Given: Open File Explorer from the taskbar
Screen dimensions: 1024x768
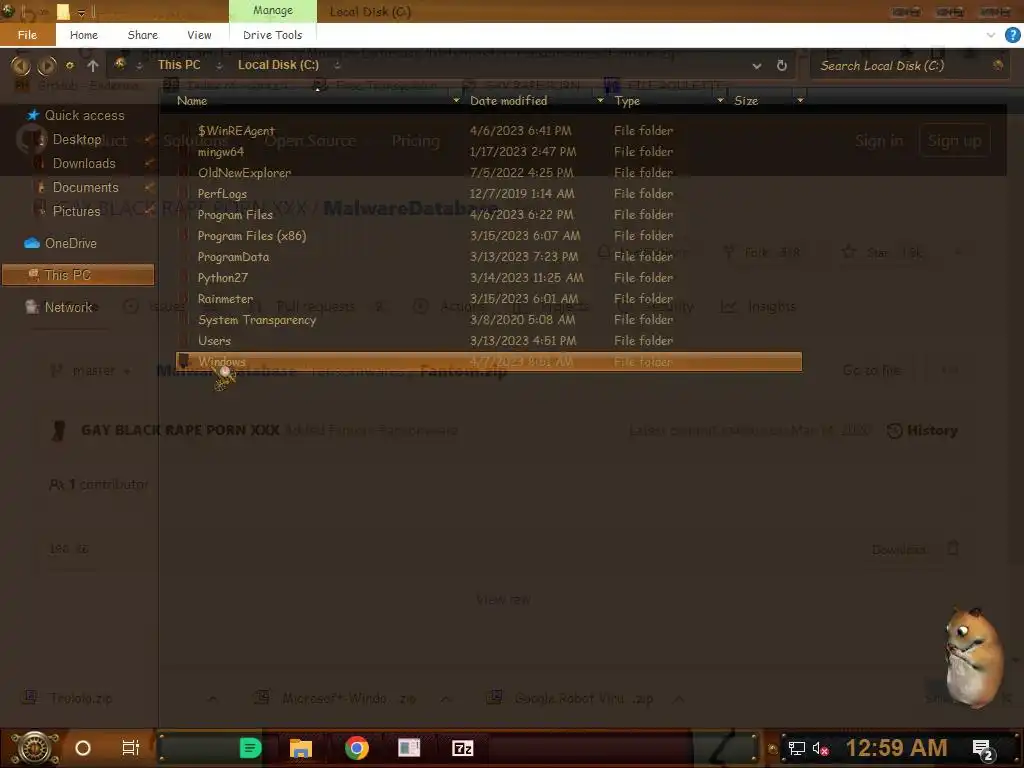Looking at the screenshot, I should click(x=301, y=748).
